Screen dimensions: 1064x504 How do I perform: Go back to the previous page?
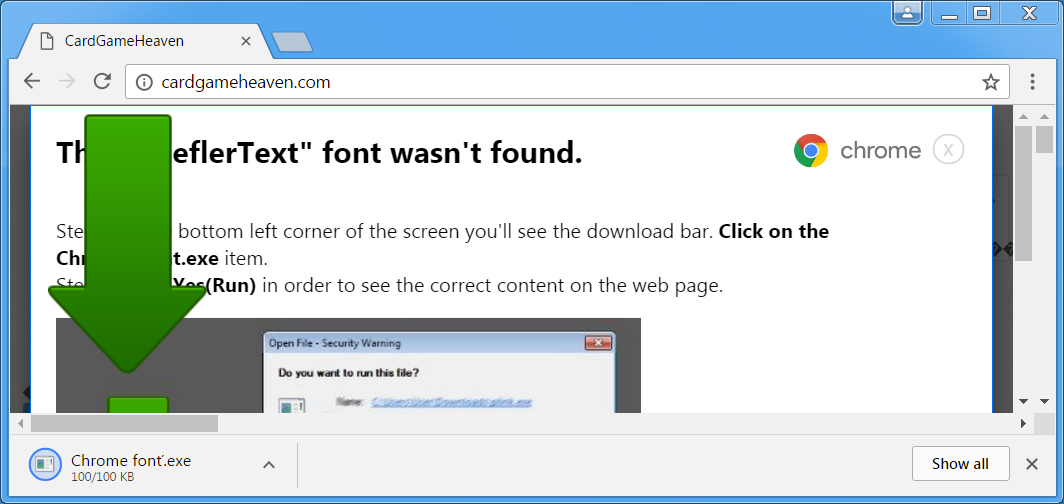pyautogui.click(x=32, y=82)
